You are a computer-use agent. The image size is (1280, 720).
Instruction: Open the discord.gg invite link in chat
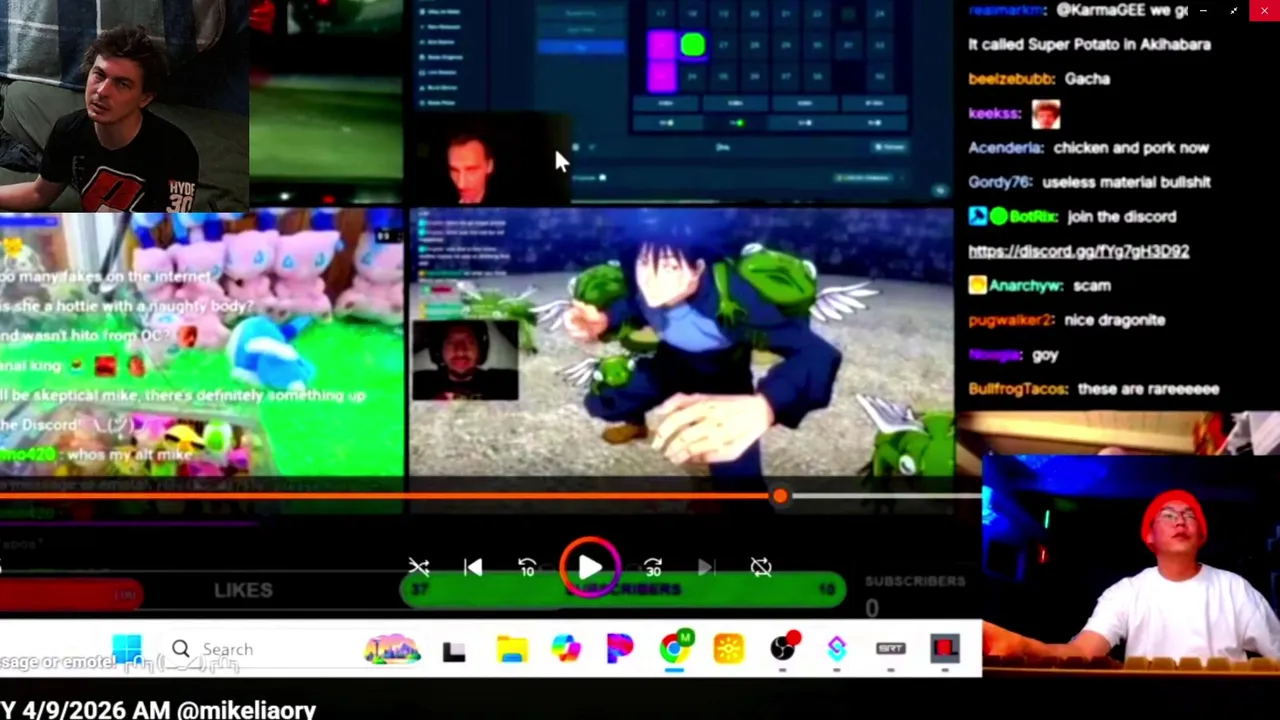(1078, 251)
